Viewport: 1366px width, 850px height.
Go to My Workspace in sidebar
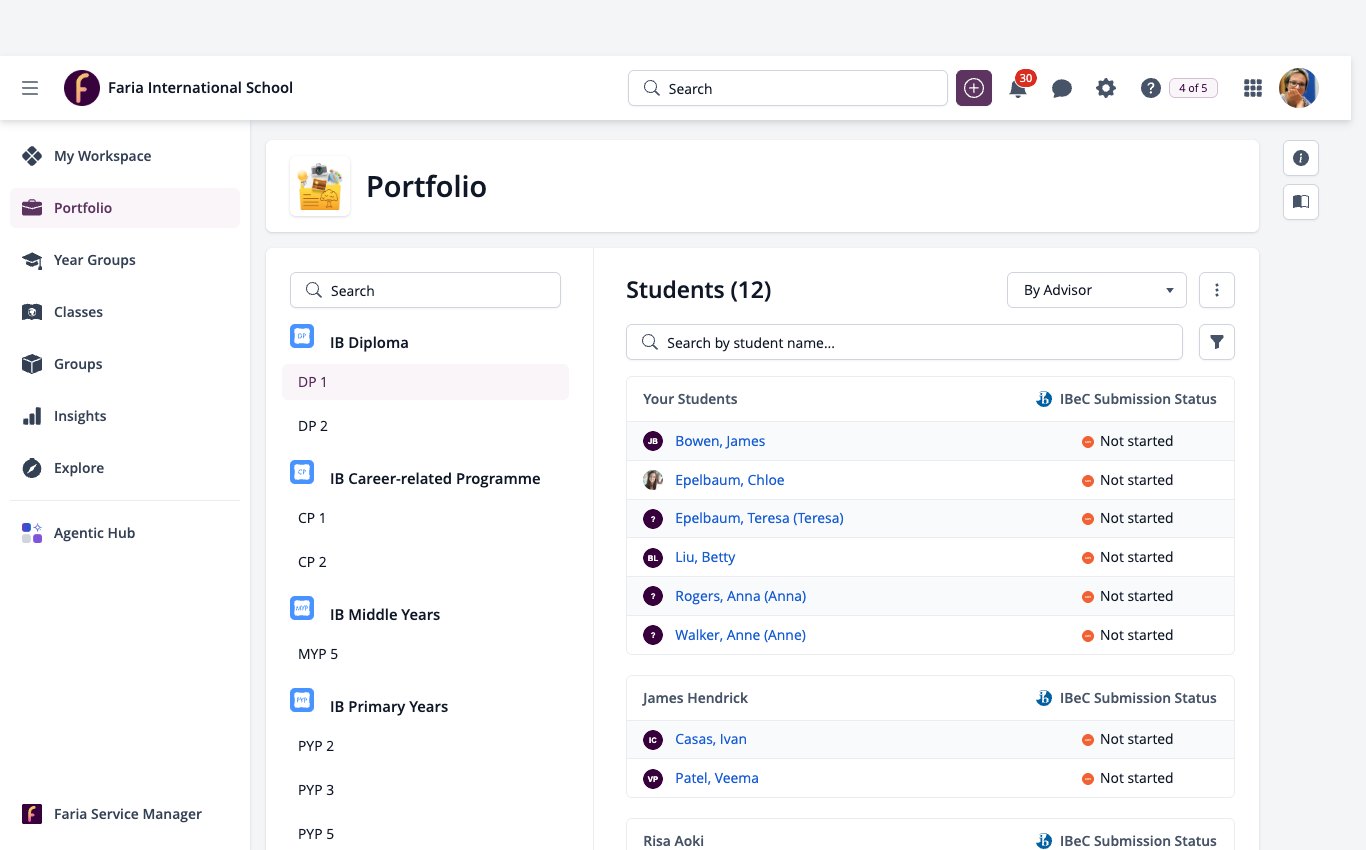[x=125, y=156]
